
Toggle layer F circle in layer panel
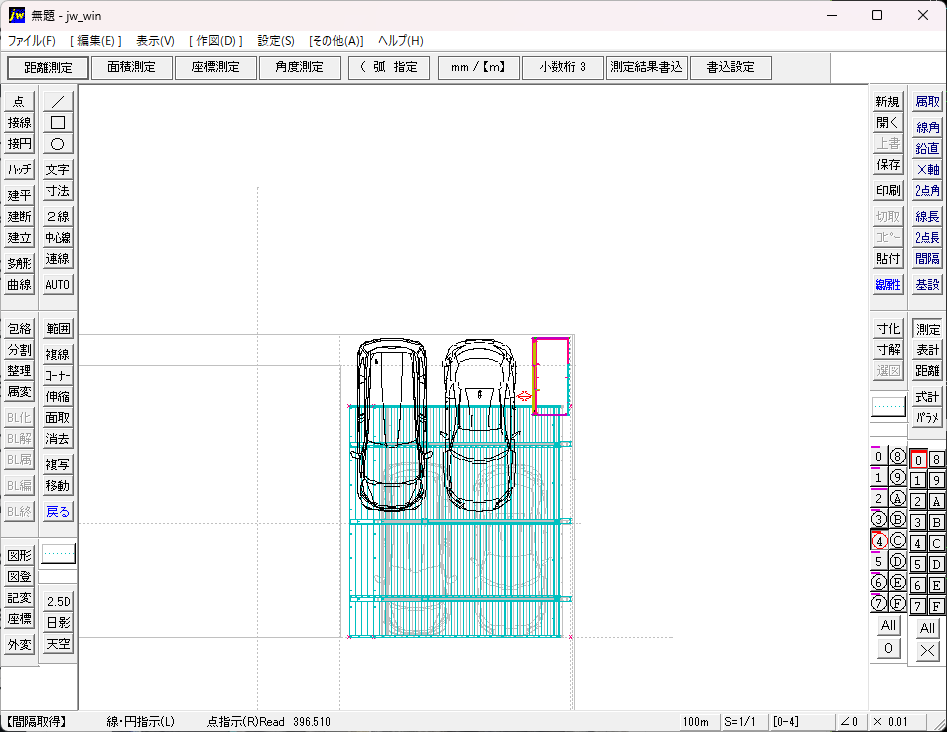pos(898,603)
